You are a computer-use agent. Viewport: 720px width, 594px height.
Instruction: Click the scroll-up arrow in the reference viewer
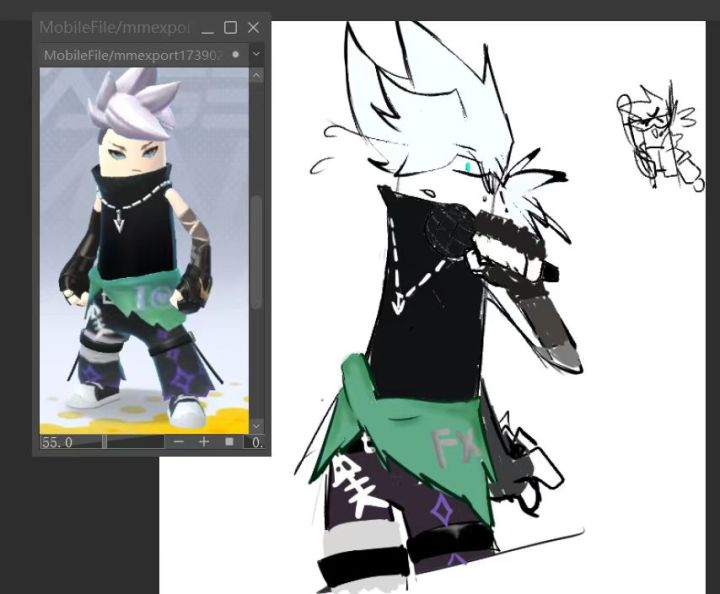click(257, 75)
